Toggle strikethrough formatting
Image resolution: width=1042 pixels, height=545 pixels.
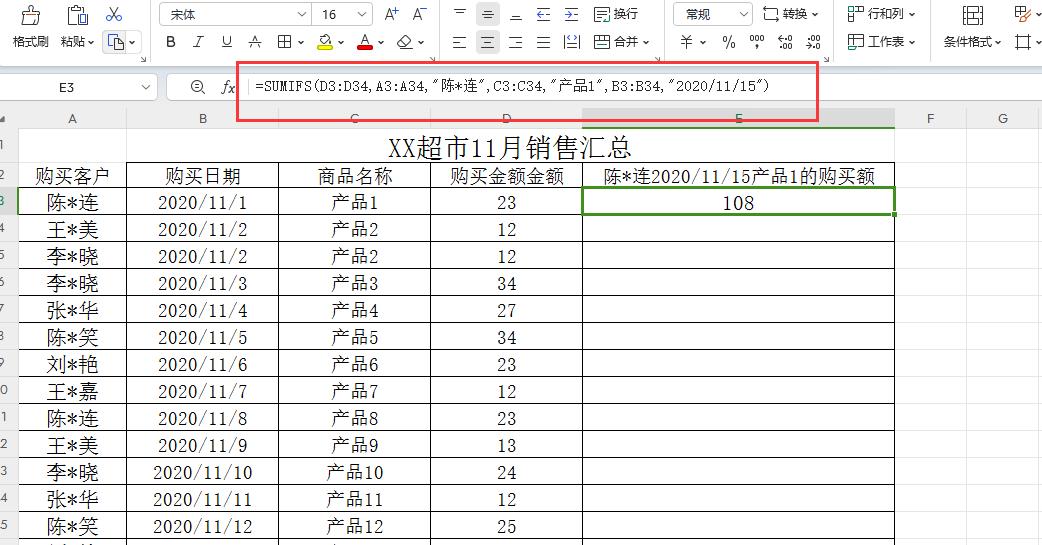[255, 42]
